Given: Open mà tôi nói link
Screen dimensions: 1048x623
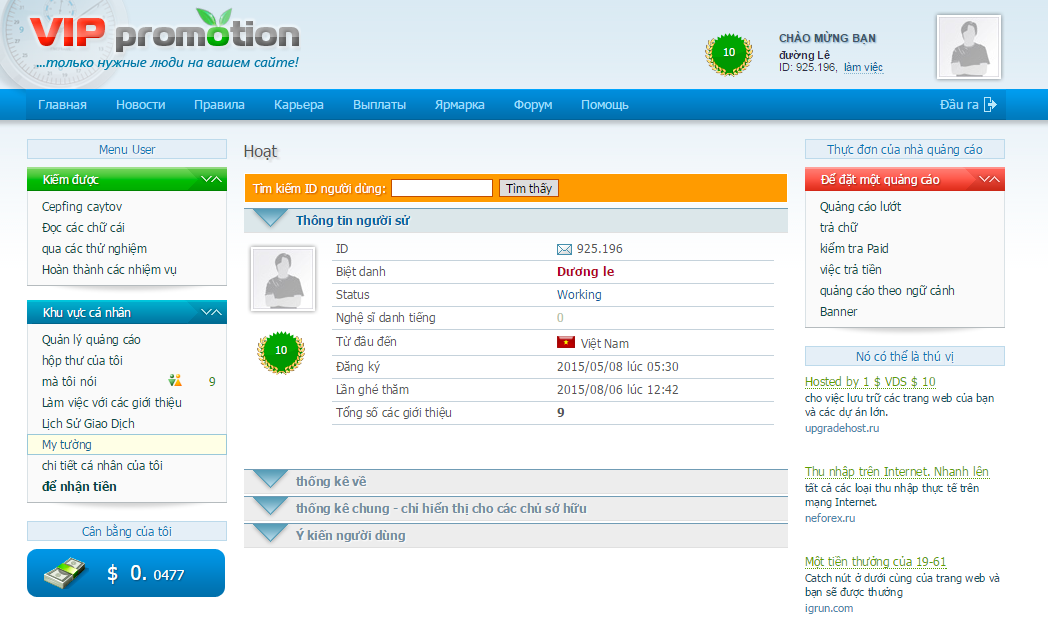Looking at the screenshot, I should [69, 382].
